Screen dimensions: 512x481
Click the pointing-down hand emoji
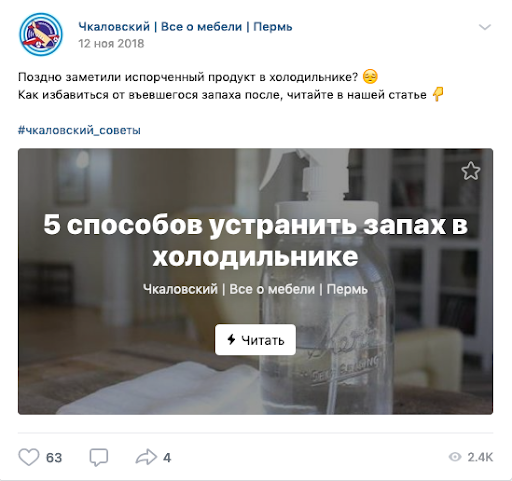point(438,94)
